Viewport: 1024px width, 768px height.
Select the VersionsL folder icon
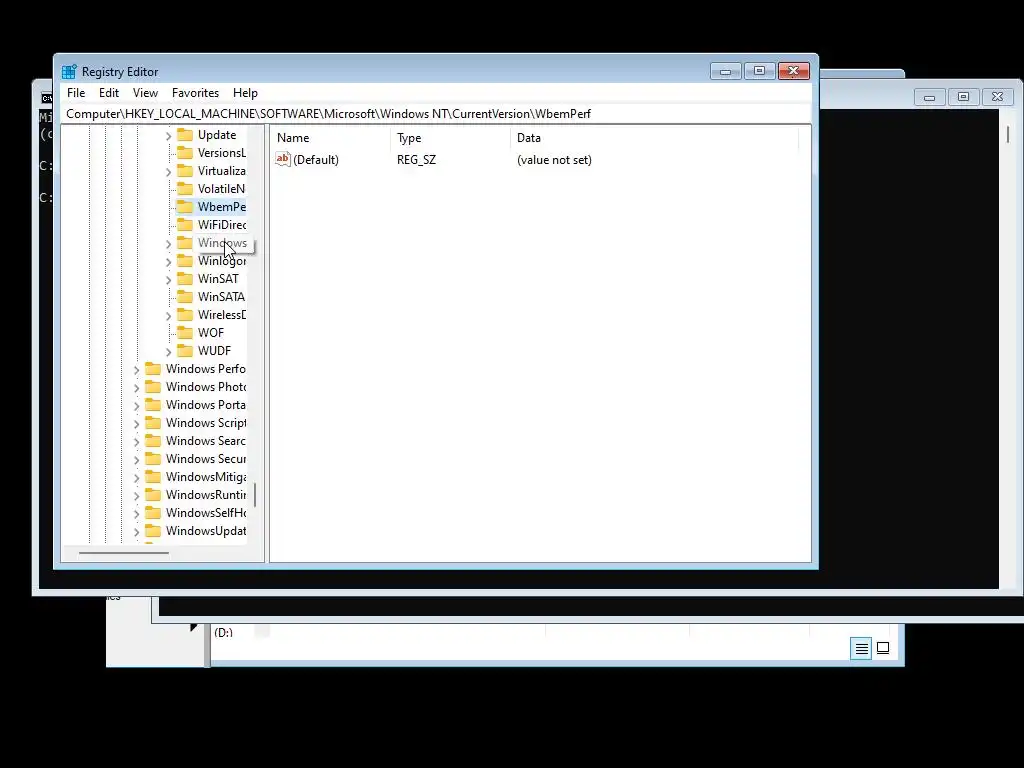[x=185, y=153]
